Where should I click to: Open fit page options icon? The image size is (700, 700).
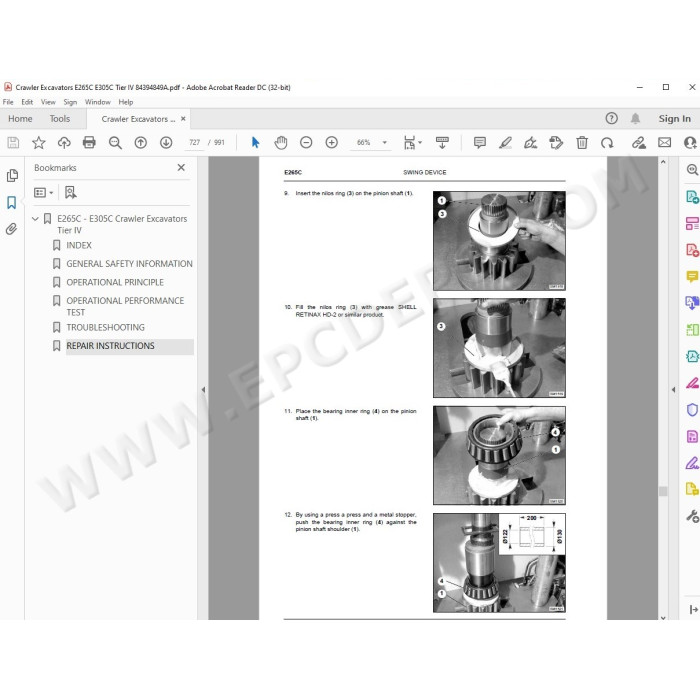(x=412, y=143)
